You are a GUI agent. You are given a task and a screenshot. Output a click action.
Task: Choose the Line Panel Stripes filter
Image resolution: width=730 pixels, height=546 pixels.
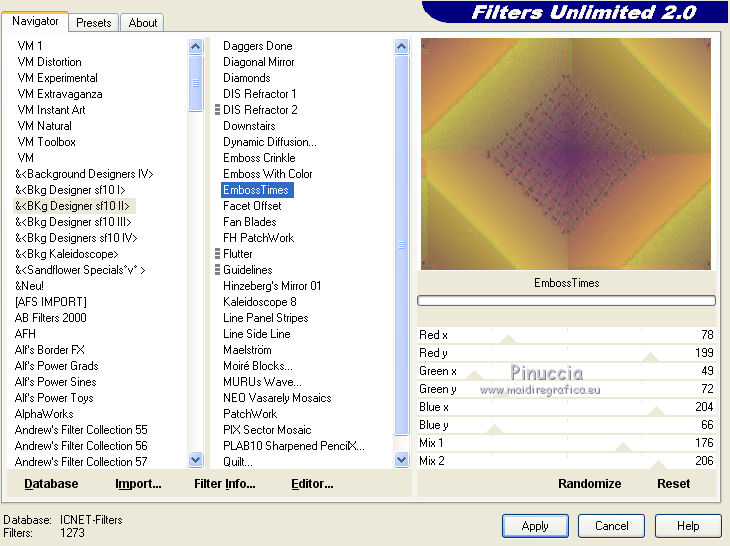[265, 318]
